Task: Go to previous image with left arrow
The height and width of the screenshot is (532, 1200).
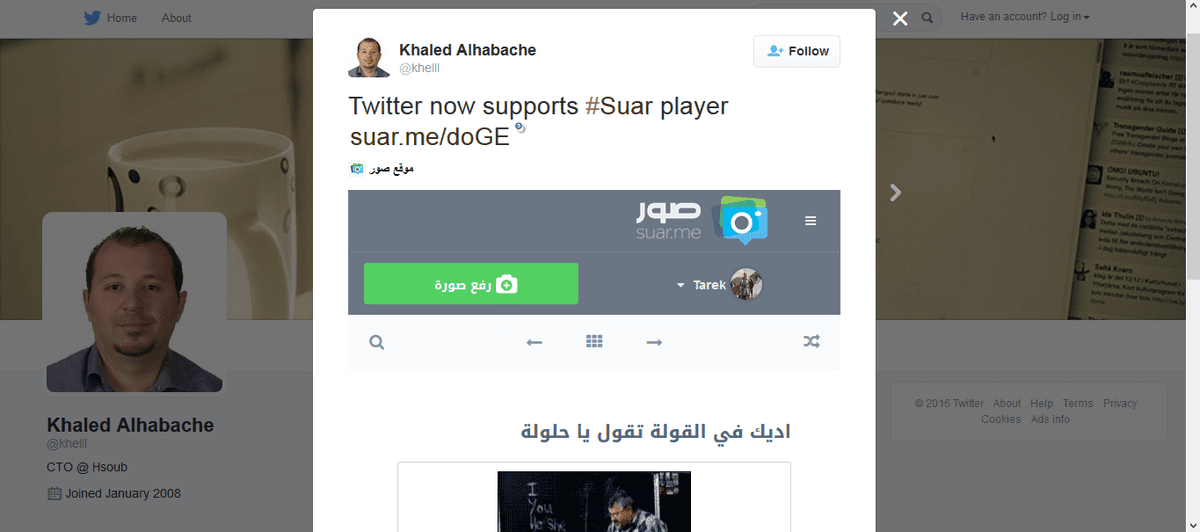Action: point(534,342)
